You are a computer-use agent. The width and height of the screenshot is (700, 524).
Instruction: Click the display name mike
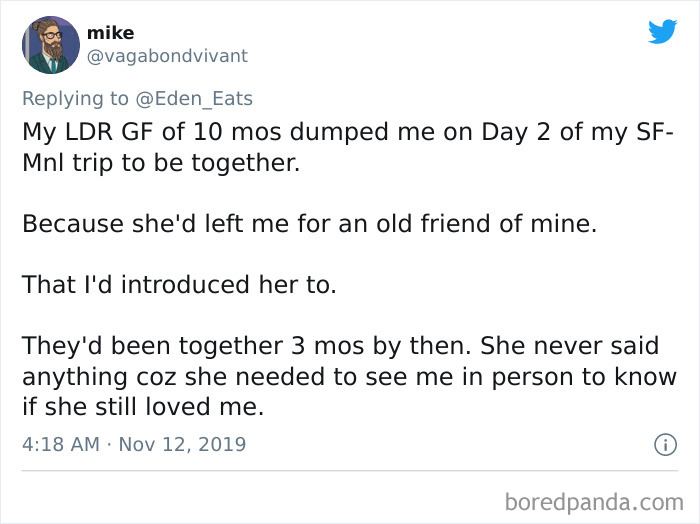[x=110, y=33]
